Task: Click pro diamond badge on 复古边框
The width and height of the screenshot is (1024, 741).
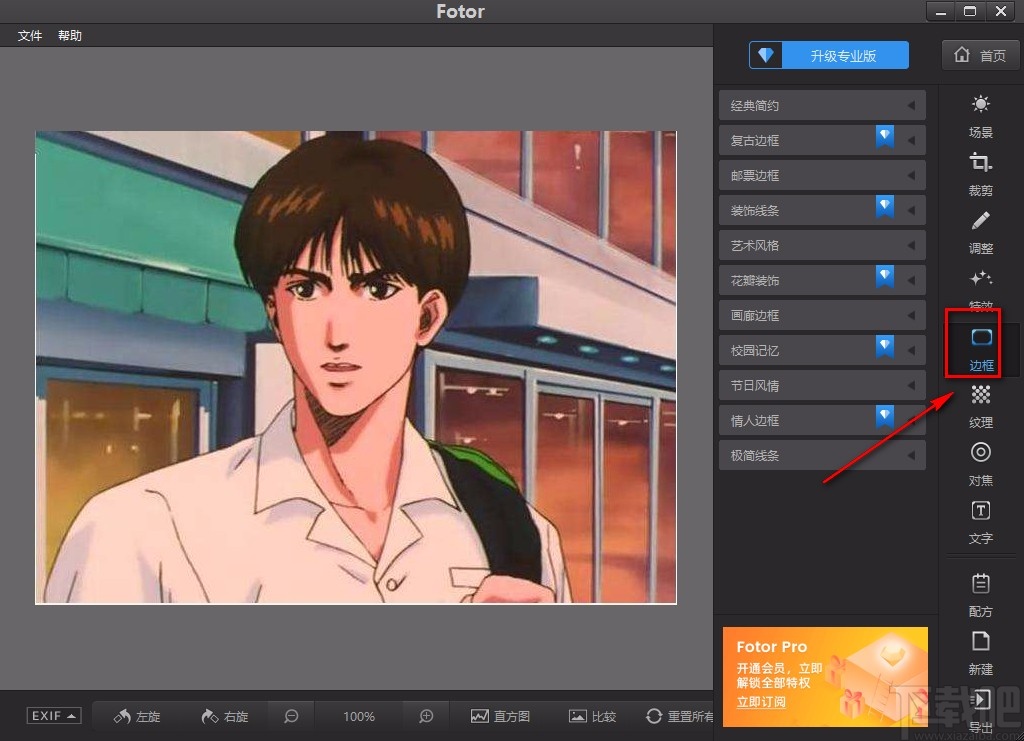Action: pyautogui.click(x=885, y=136)
